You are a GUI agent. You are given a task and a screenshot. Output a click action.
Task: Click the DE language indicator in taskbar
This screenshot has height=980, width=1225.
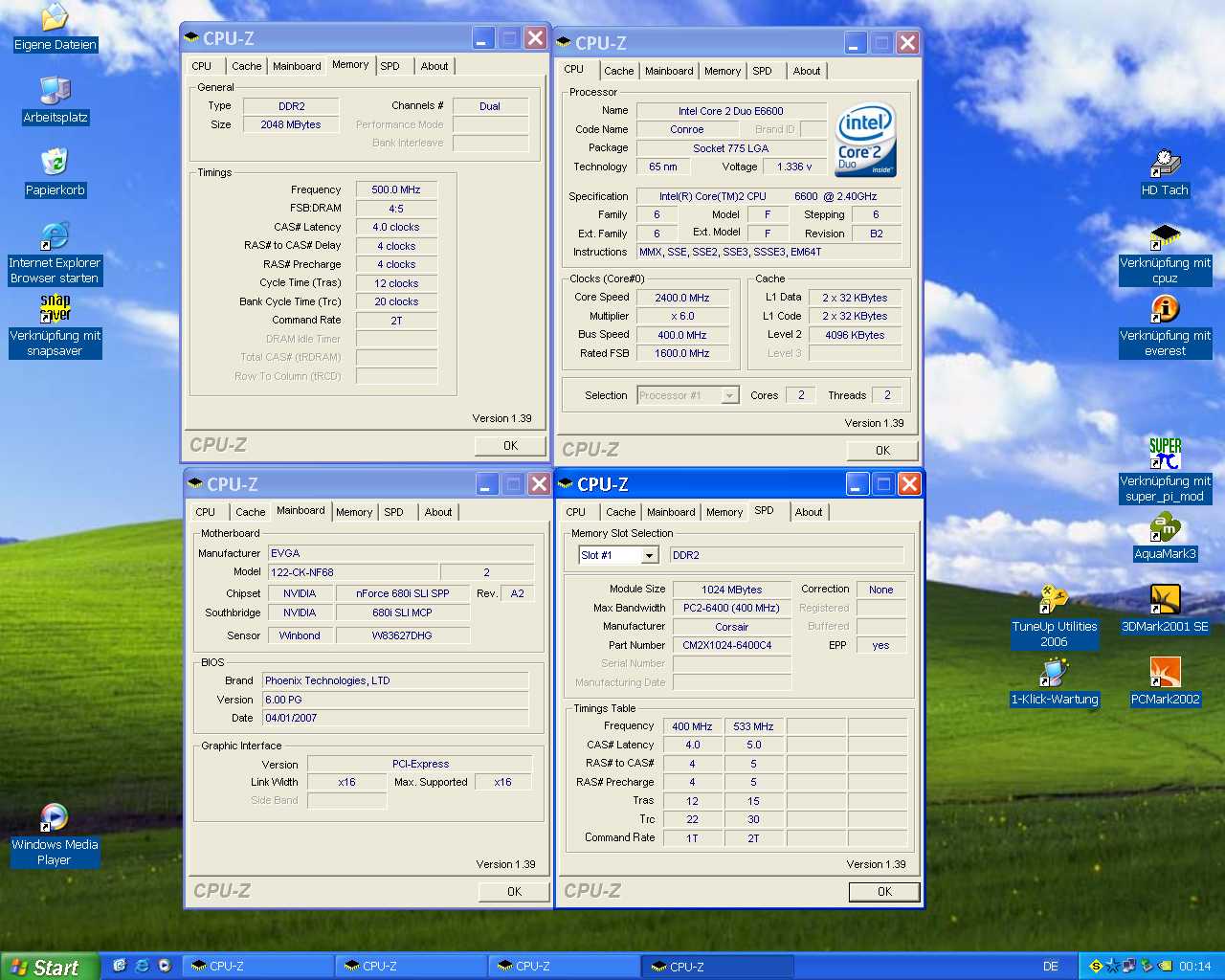click(1050, 967)
